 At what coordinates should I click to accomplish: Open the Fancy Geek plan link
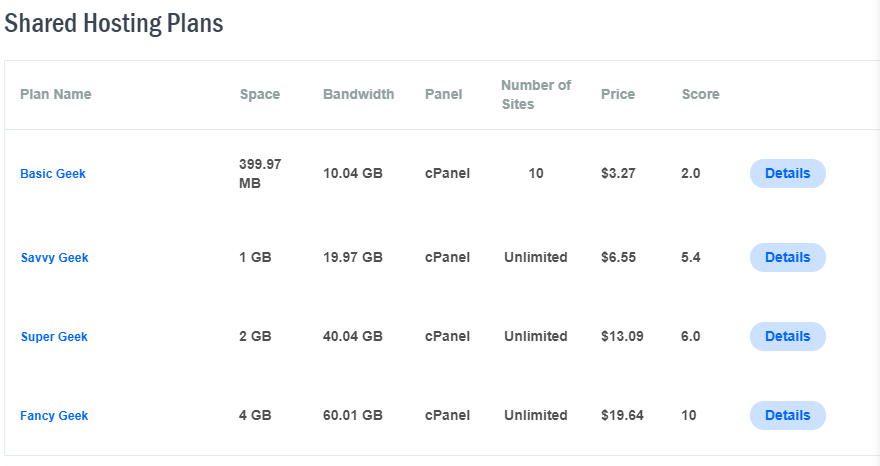[54, 416]
